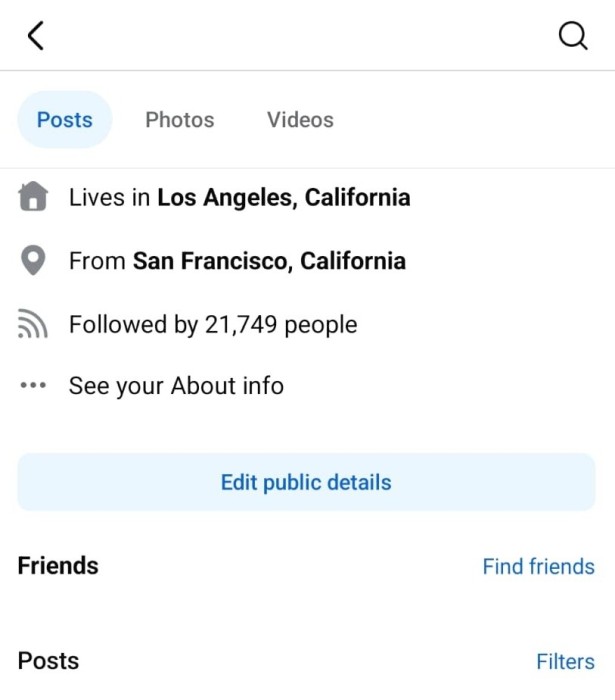Open the post Filters link
The width and height of the screenshot is (615, 700).
point(565,661)
